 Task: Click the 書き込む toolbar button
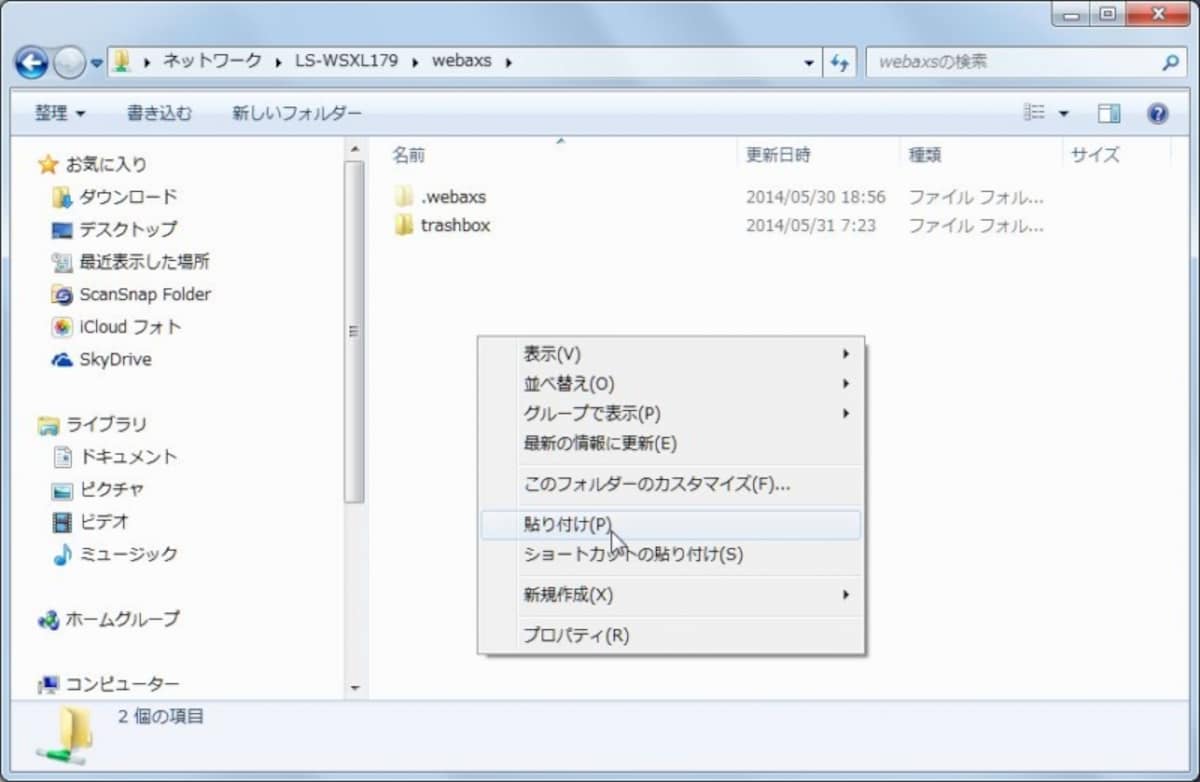[159, 113]
